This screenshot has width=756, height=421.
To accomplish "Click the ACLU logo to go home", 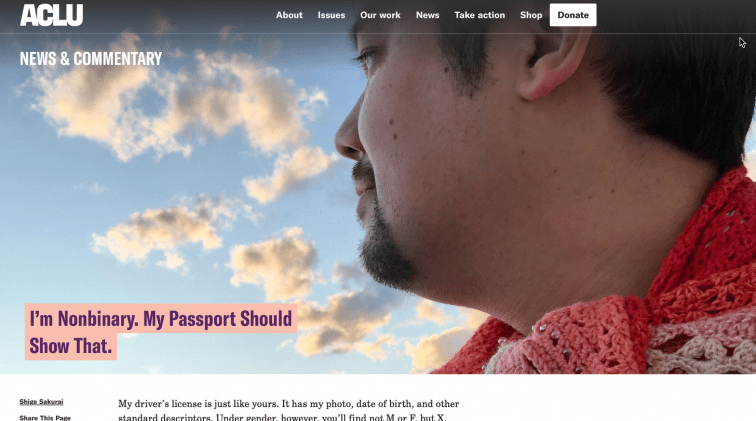I will click(51, 15).
